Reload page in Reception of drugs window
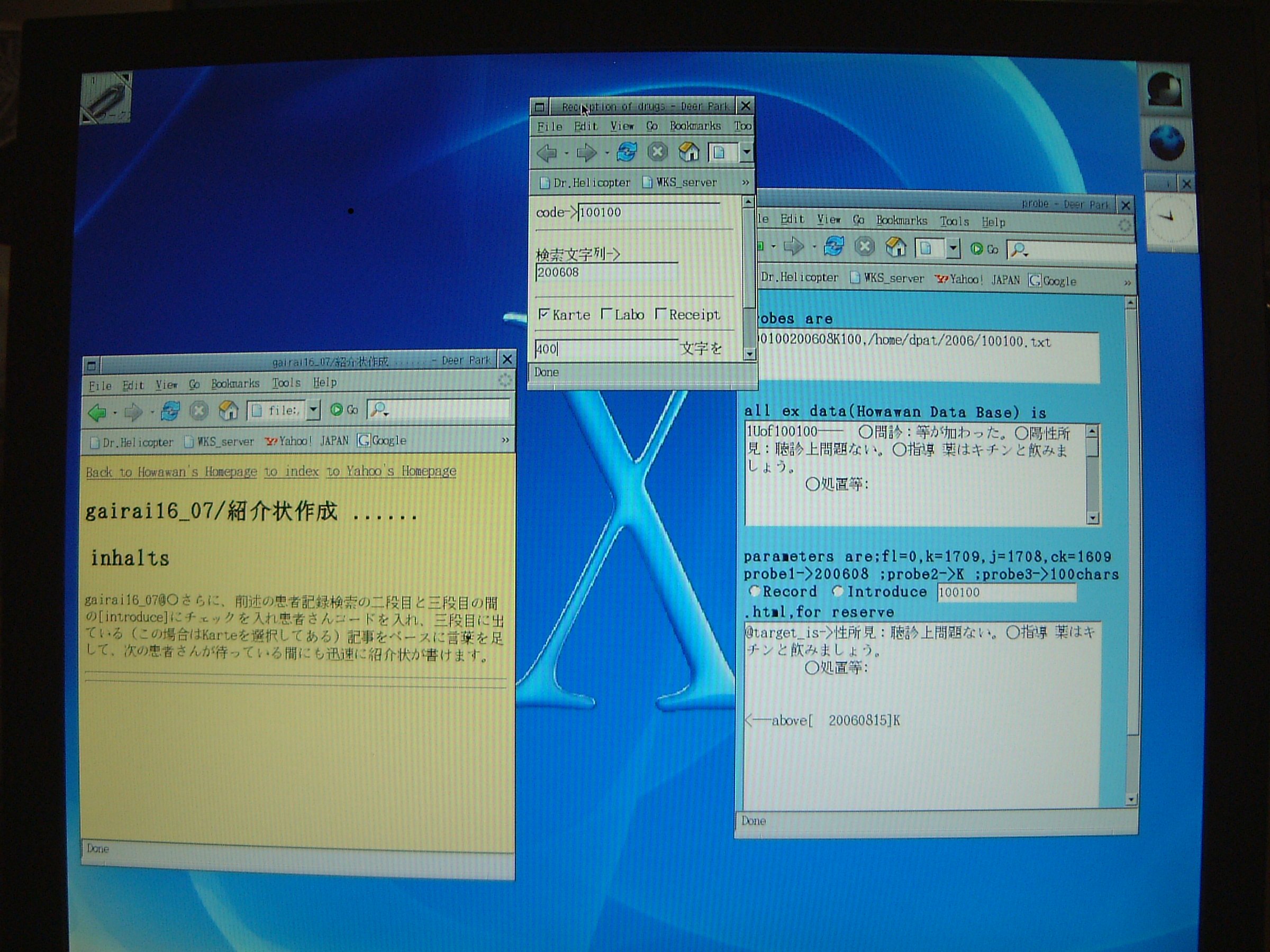 tap(627, 152)
